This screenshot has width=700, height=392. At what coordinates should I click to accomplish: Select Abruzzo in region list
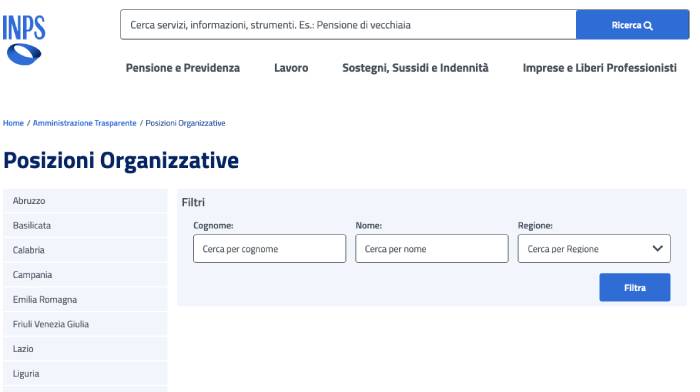coord(85,200)
